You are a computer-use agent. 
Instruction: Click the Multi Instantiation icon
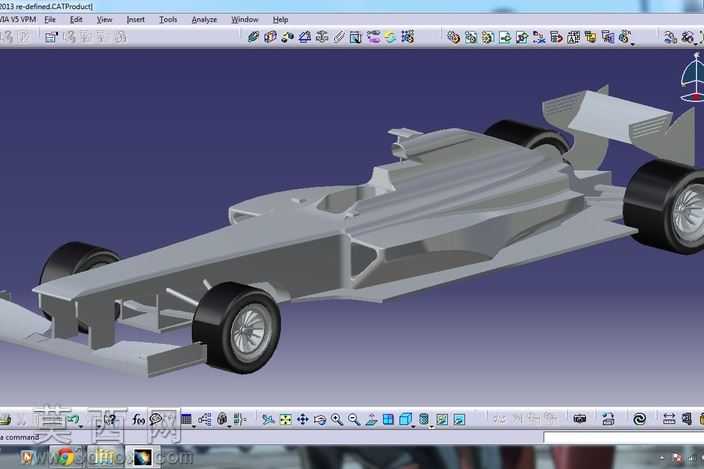[x=625, y=37]
